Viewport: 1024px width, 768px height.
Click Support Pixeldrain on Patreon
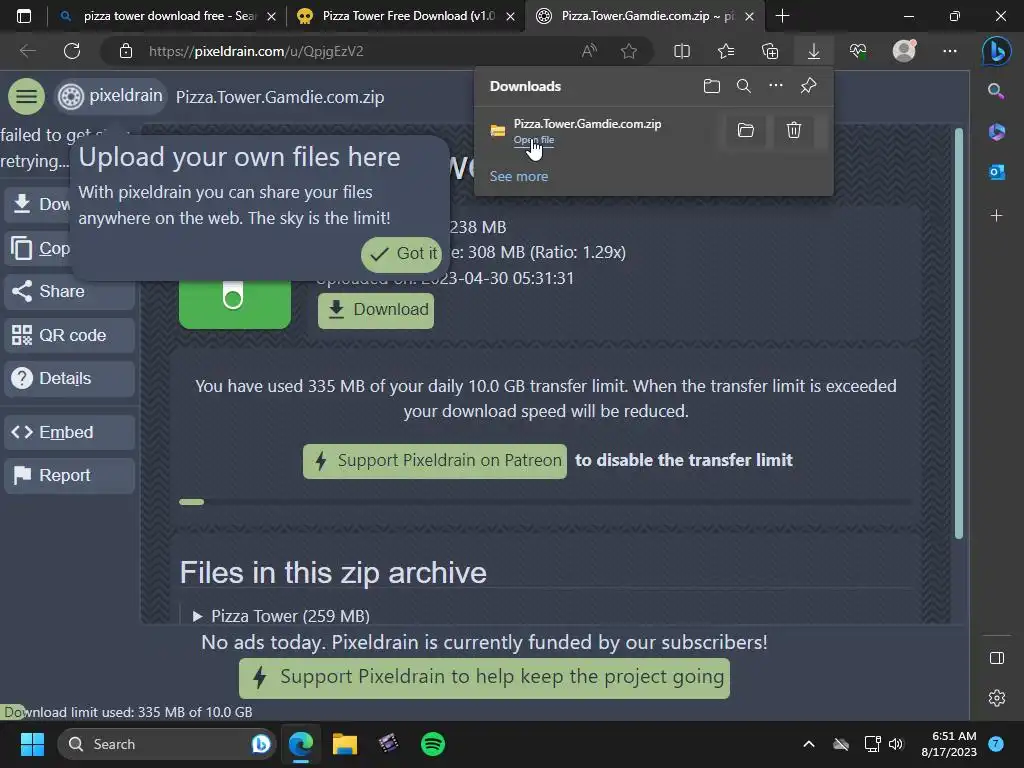tap(435, 460)
